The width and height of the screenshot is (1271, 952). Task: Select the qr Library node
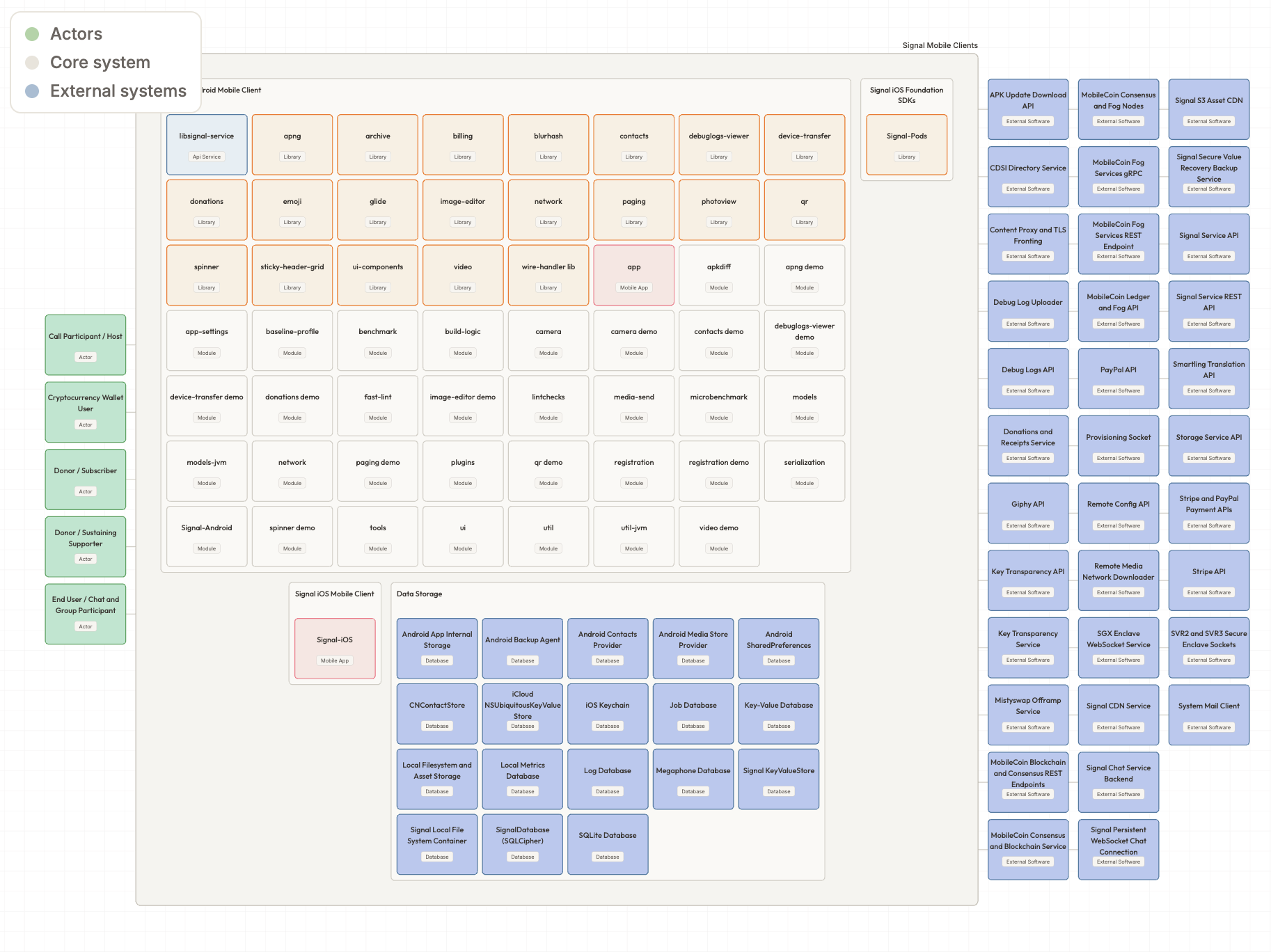(805, 210)
